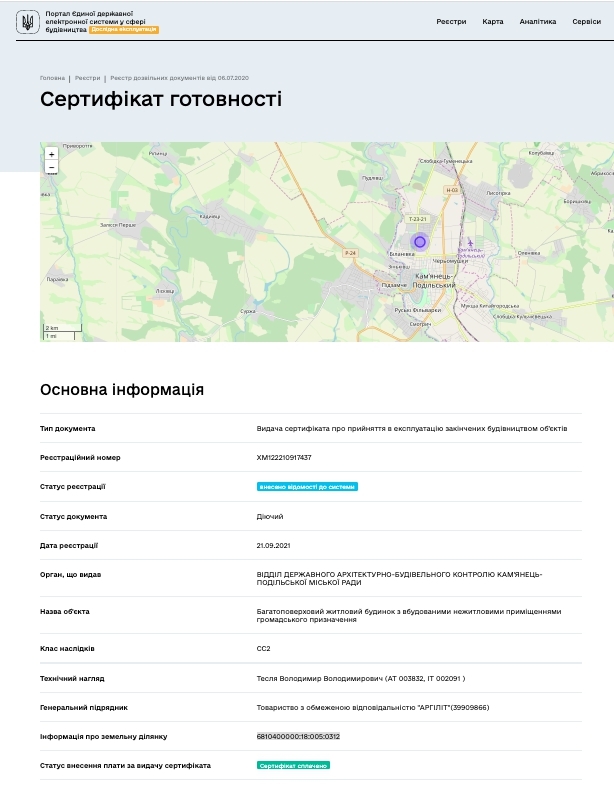This screenshot has height=797, width=614.
Task: Click the Клас наслідків row label
Action: pos(67,649)
